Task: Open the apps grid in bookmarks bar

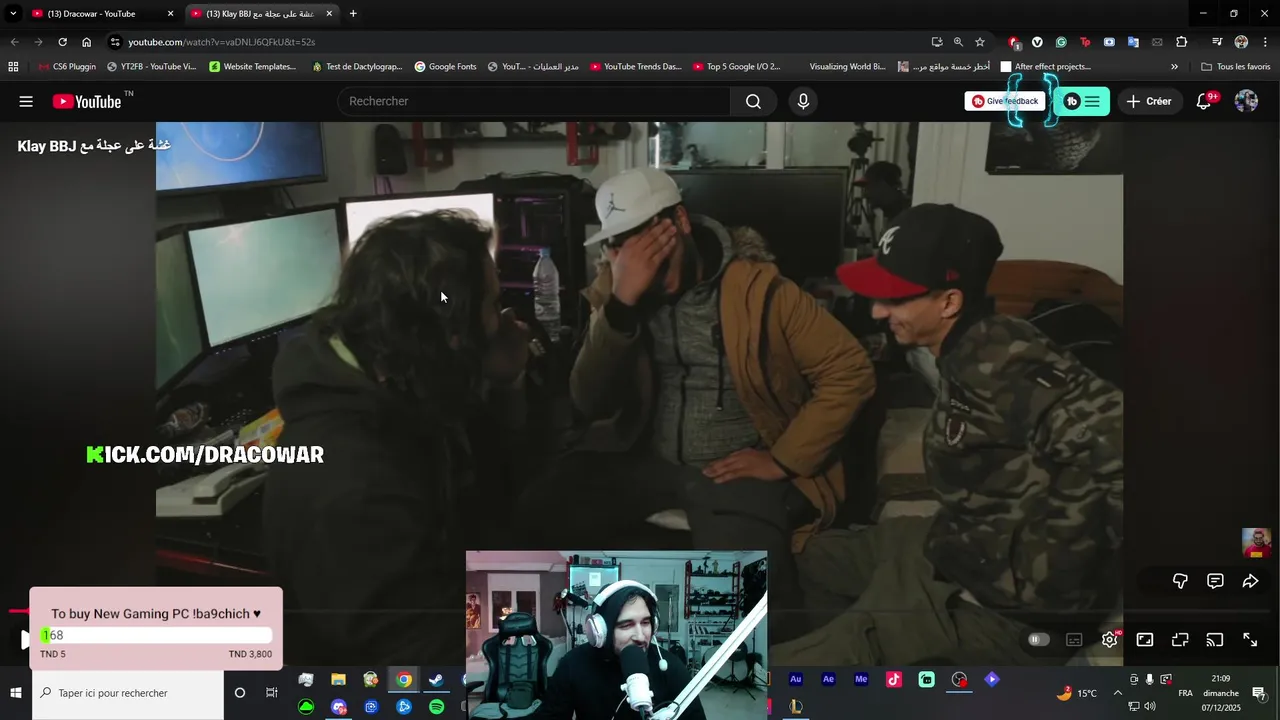Action: (13, 67)
